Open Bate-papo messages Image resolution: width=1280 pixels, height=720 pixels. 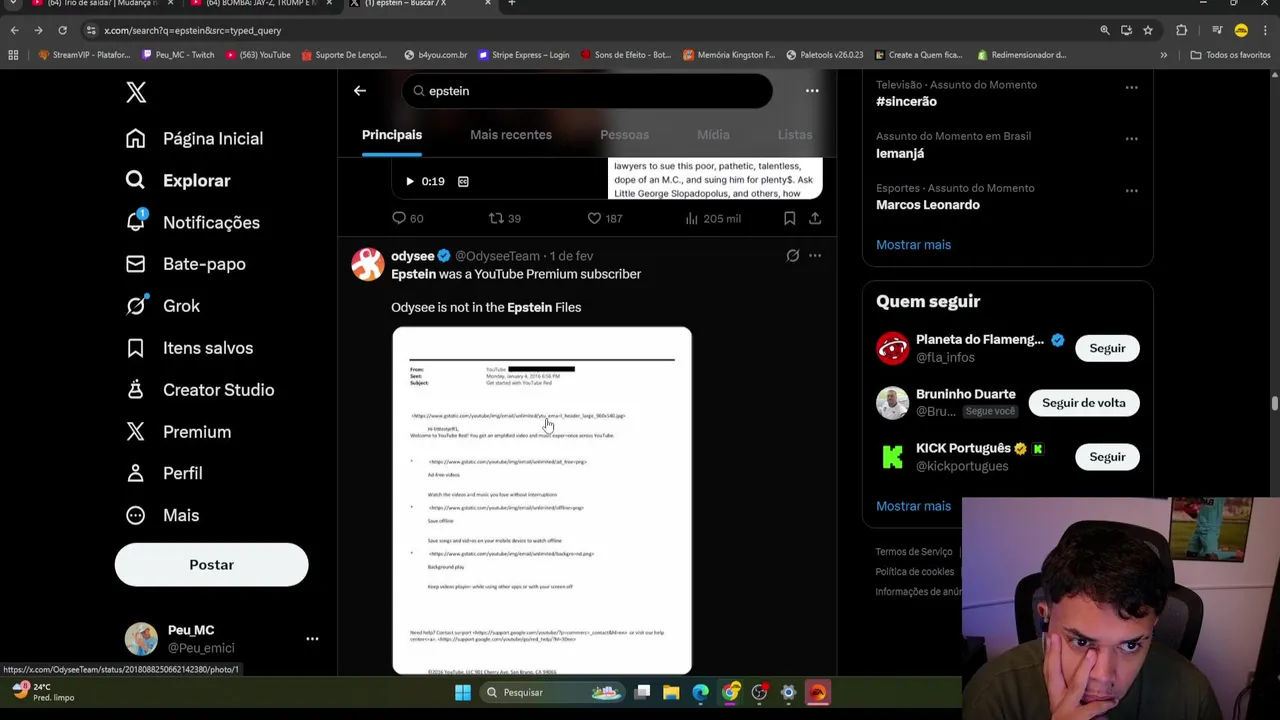[185, 264]
